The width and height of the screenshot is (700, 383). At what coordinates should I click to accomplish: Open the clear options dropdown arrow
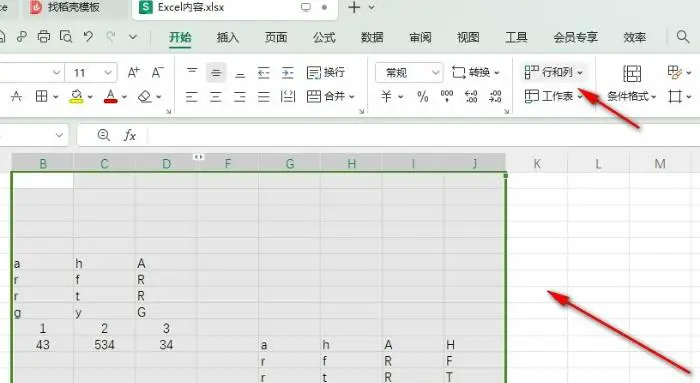(x=159, y=97)
